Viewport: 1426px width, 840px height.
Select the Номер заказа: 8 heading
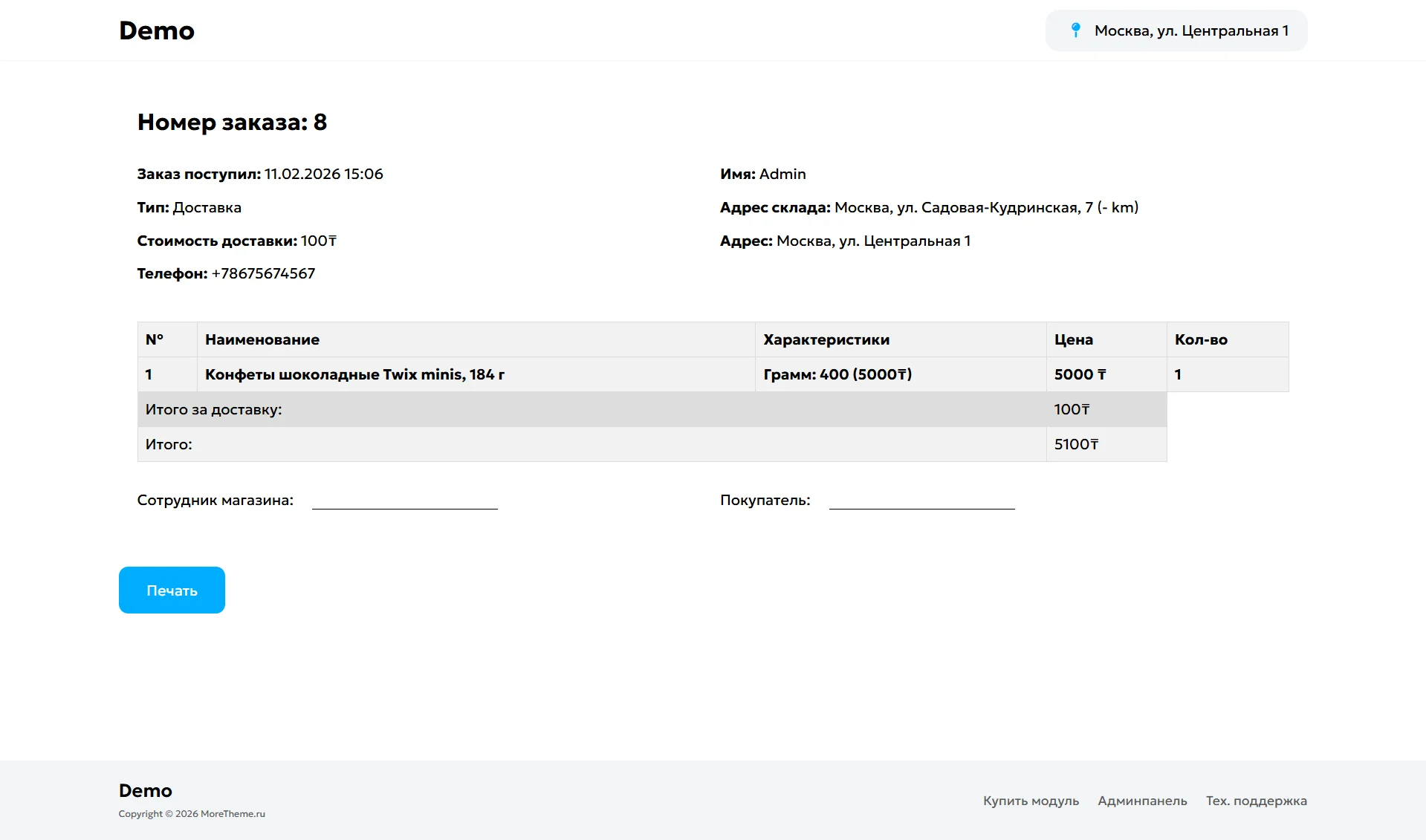232,122
